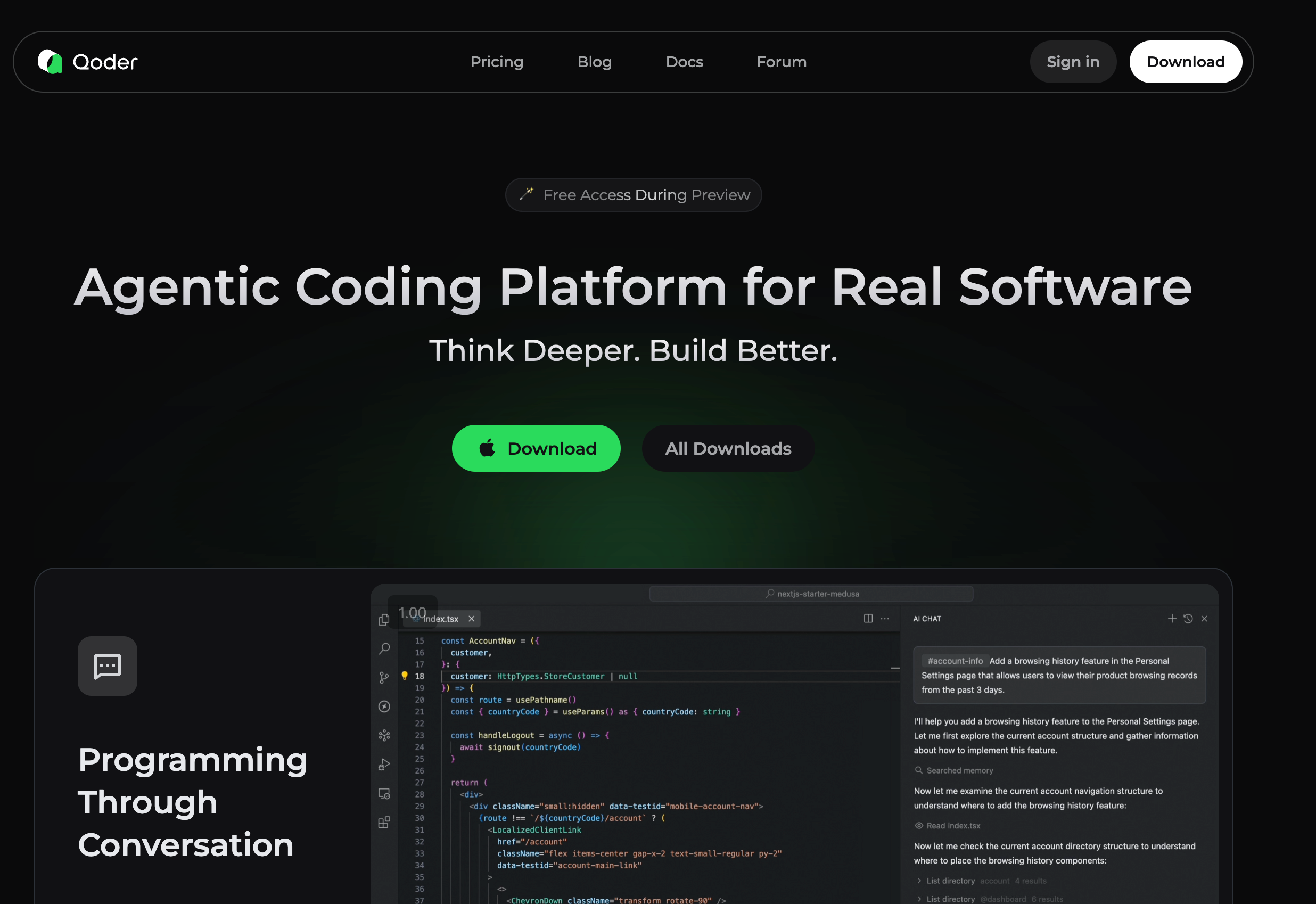Open the All Downloads button
Screen dimensions: 1316x904
728,448
